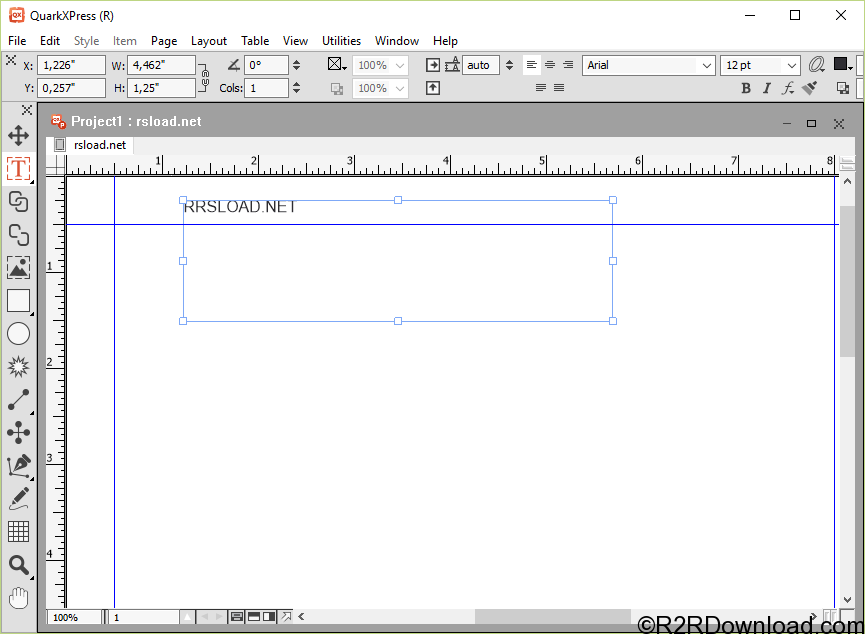The height and width of the screenshot is (634, 865).
Task: Click the X position input field
Action: 71,65
